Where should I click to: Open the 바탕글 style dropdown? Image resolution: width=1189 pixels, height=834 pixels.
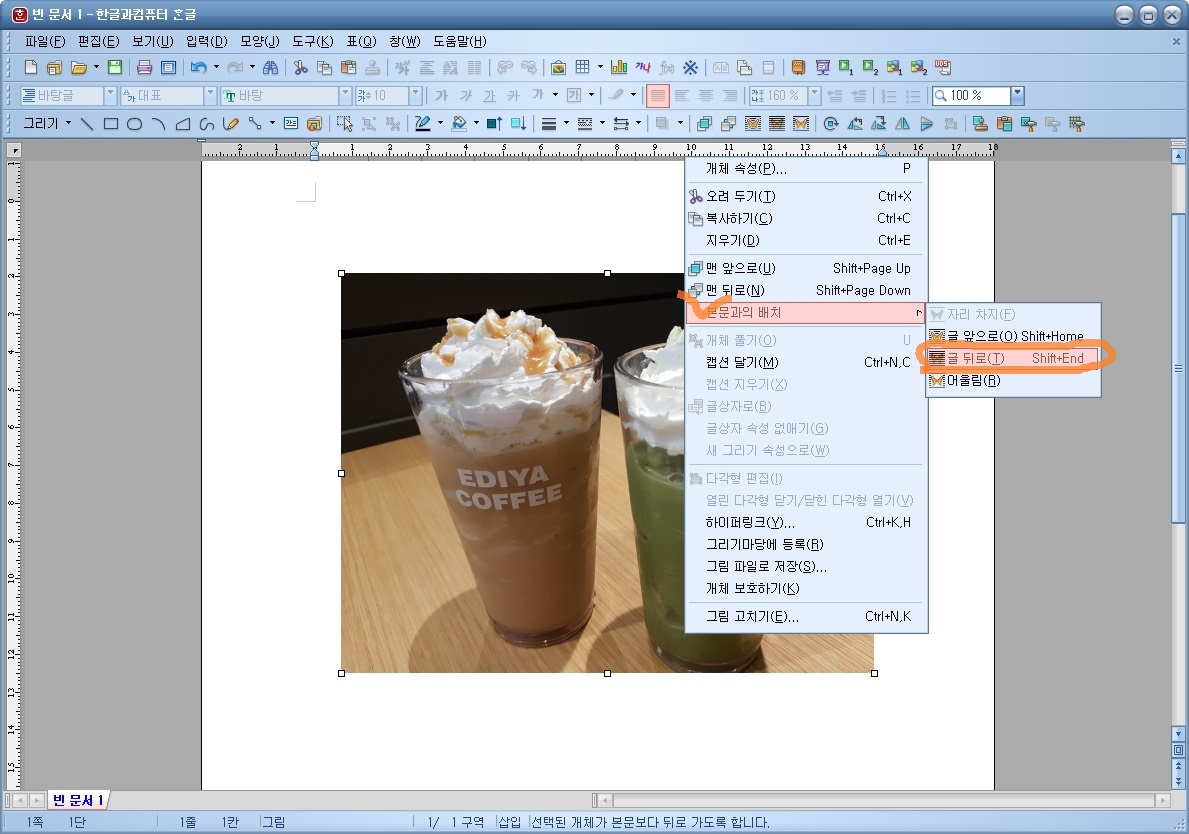[110, 96]
